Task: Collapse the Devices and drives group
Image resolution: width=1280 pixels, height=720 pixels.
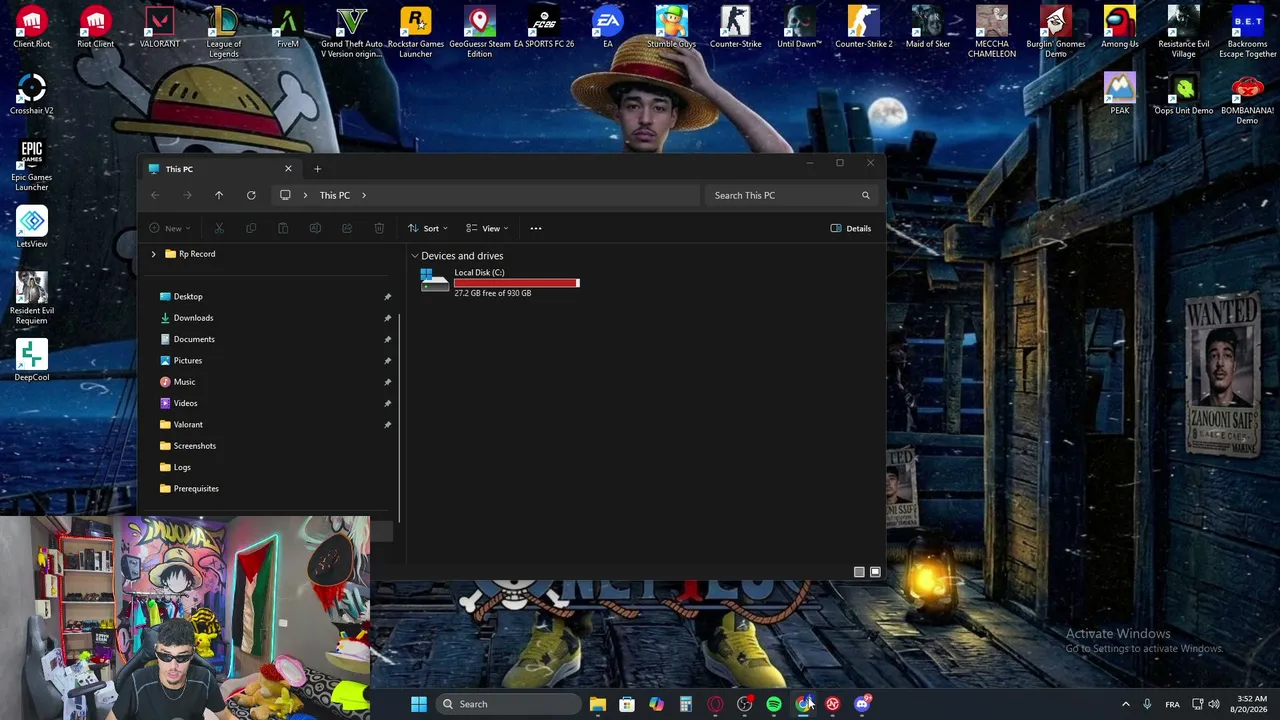Action: 415,256
